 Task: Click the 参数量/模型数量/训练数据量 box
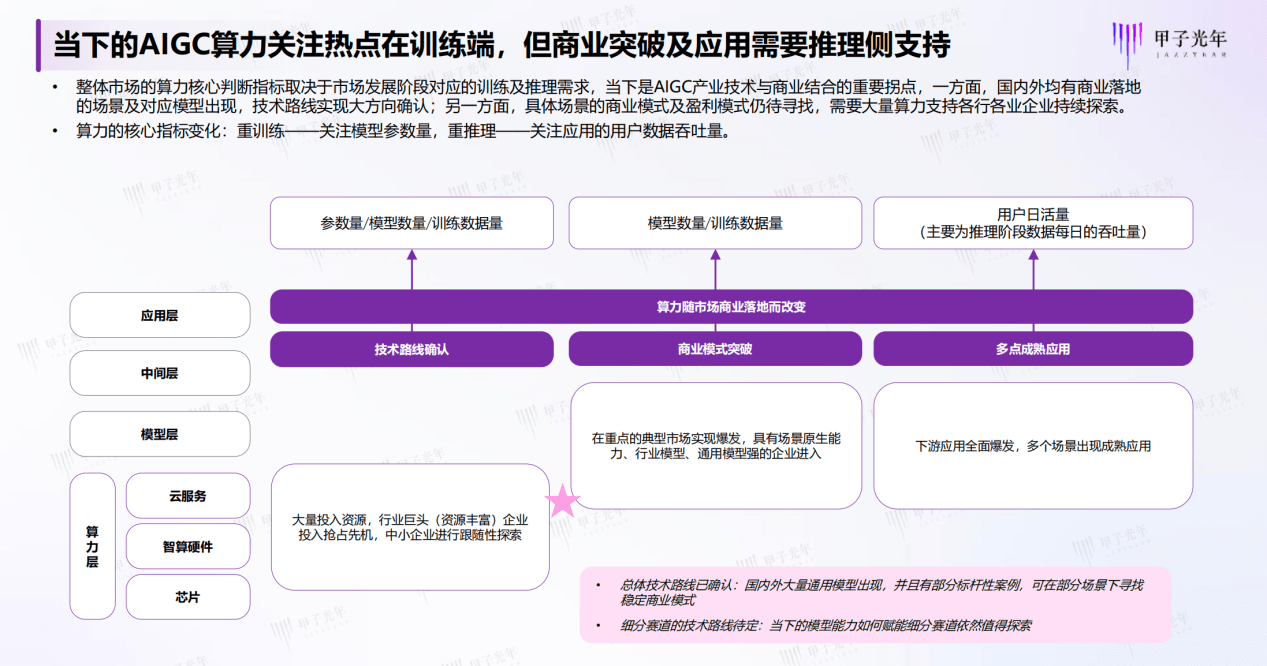click(412, 223)
